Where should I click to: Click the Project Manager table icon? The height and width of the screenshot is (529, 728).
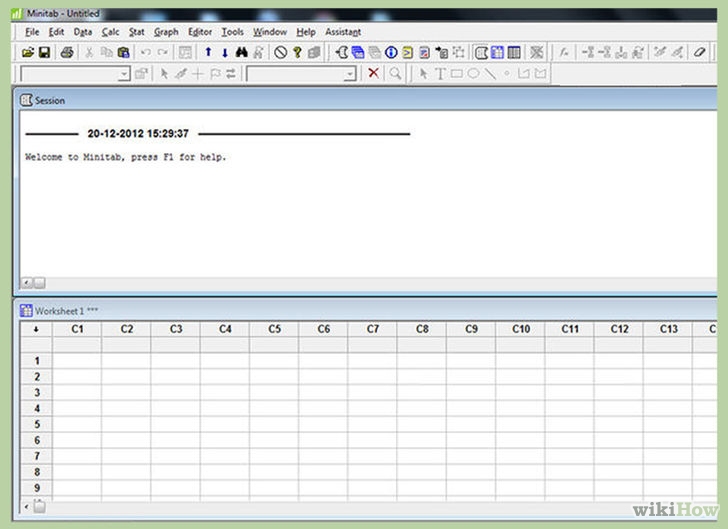(514, 52)
